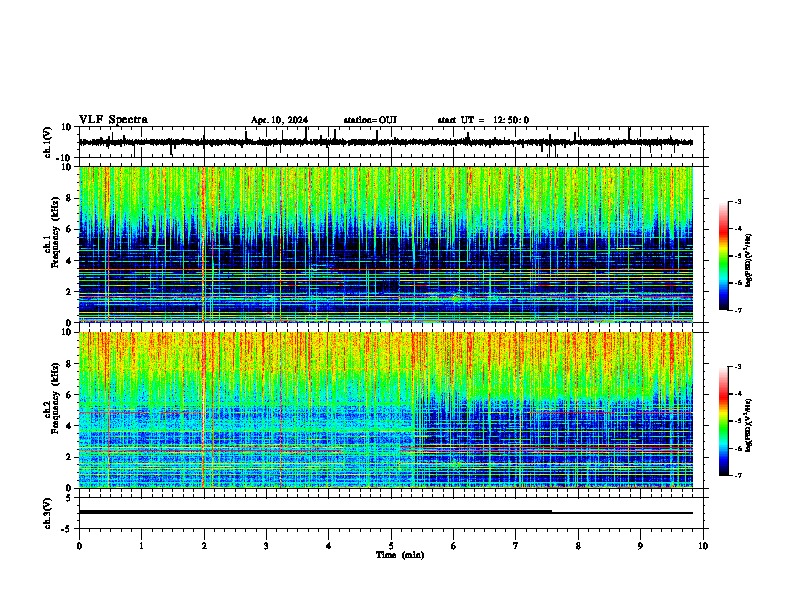Select the "ch.3(V)" axis label
Screen dimensions: 792x612
click(48, 513)
